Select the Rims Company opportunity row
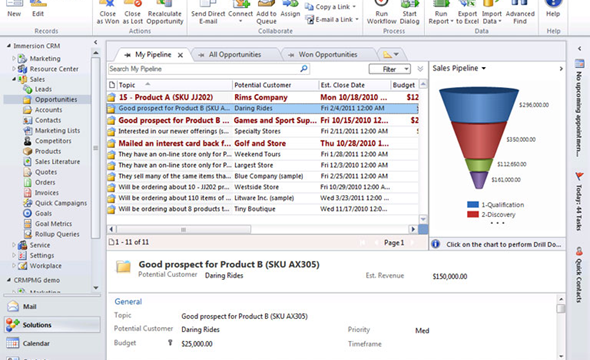The image size is (590, 360). 263,97
